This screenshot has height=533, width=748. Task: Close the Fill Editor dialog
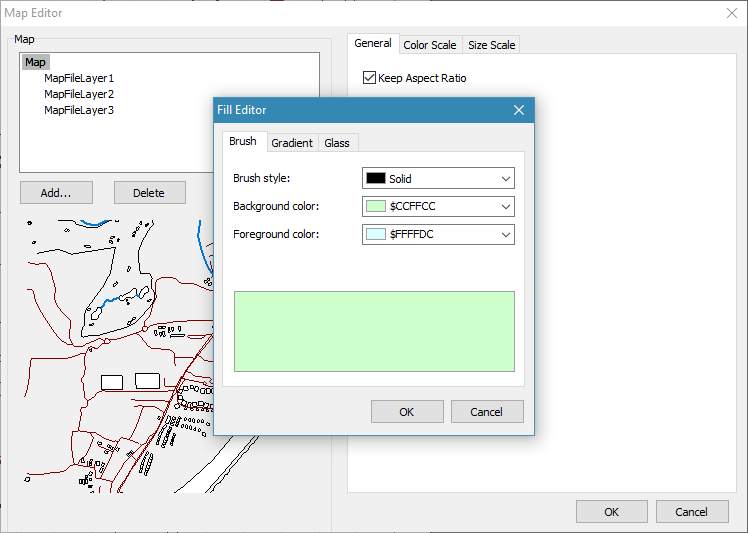tap(518, 110)
